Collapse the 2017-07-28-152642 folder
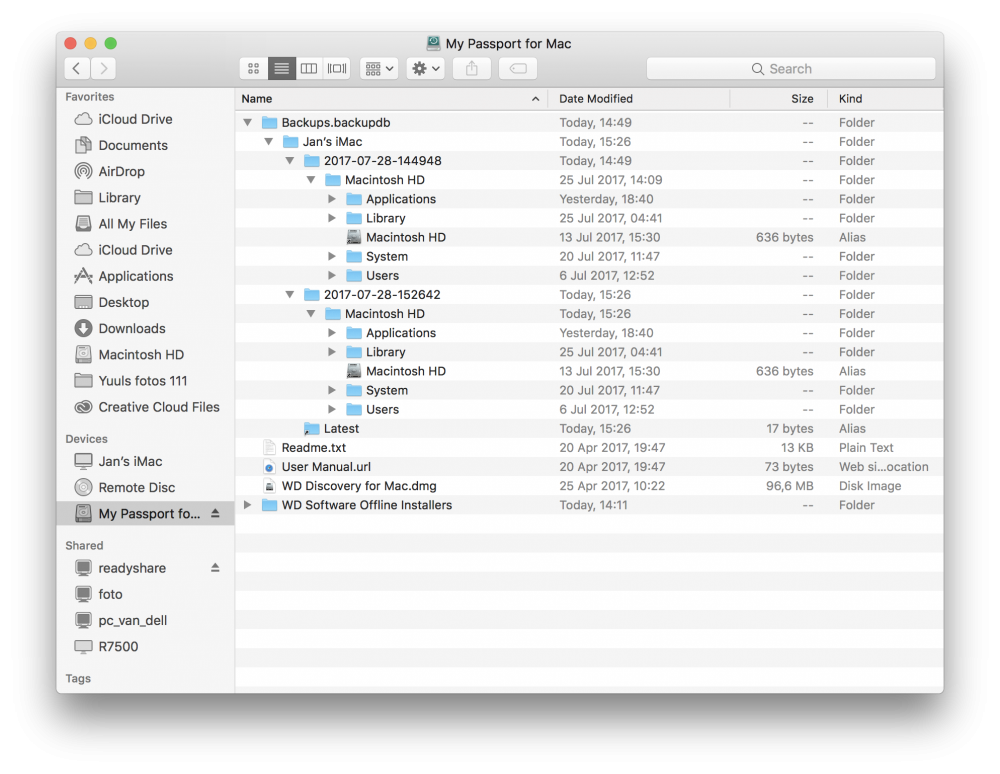1000x774 pixels. point(290,295)
